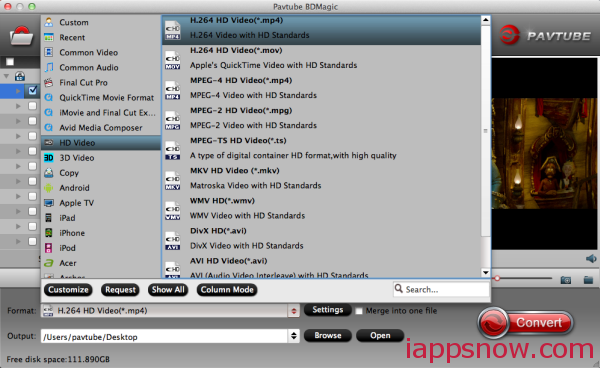Check the sixth title checkbox
600x368 pixels.
click(x=33, y=166)
